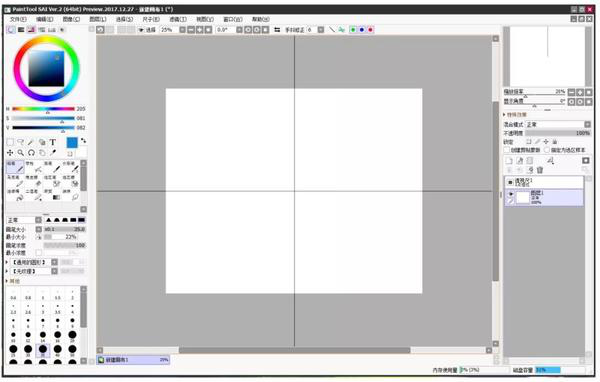
Task: Choose the airbrush (喷枪) tool
Action: click(x=34, y=167)
